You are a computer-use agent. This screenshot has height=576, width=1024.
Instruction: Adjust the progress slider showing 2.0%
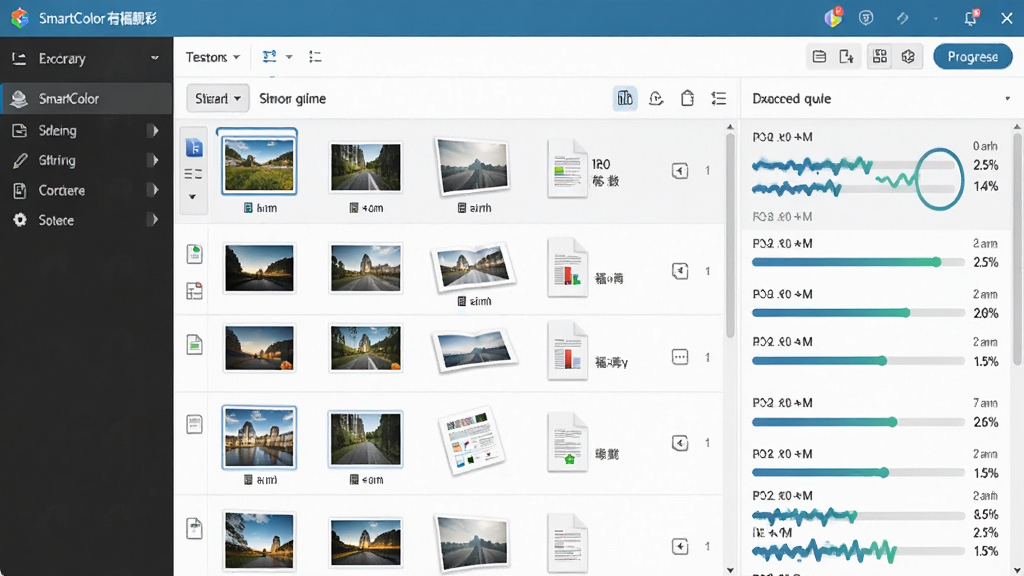[858, 313]
